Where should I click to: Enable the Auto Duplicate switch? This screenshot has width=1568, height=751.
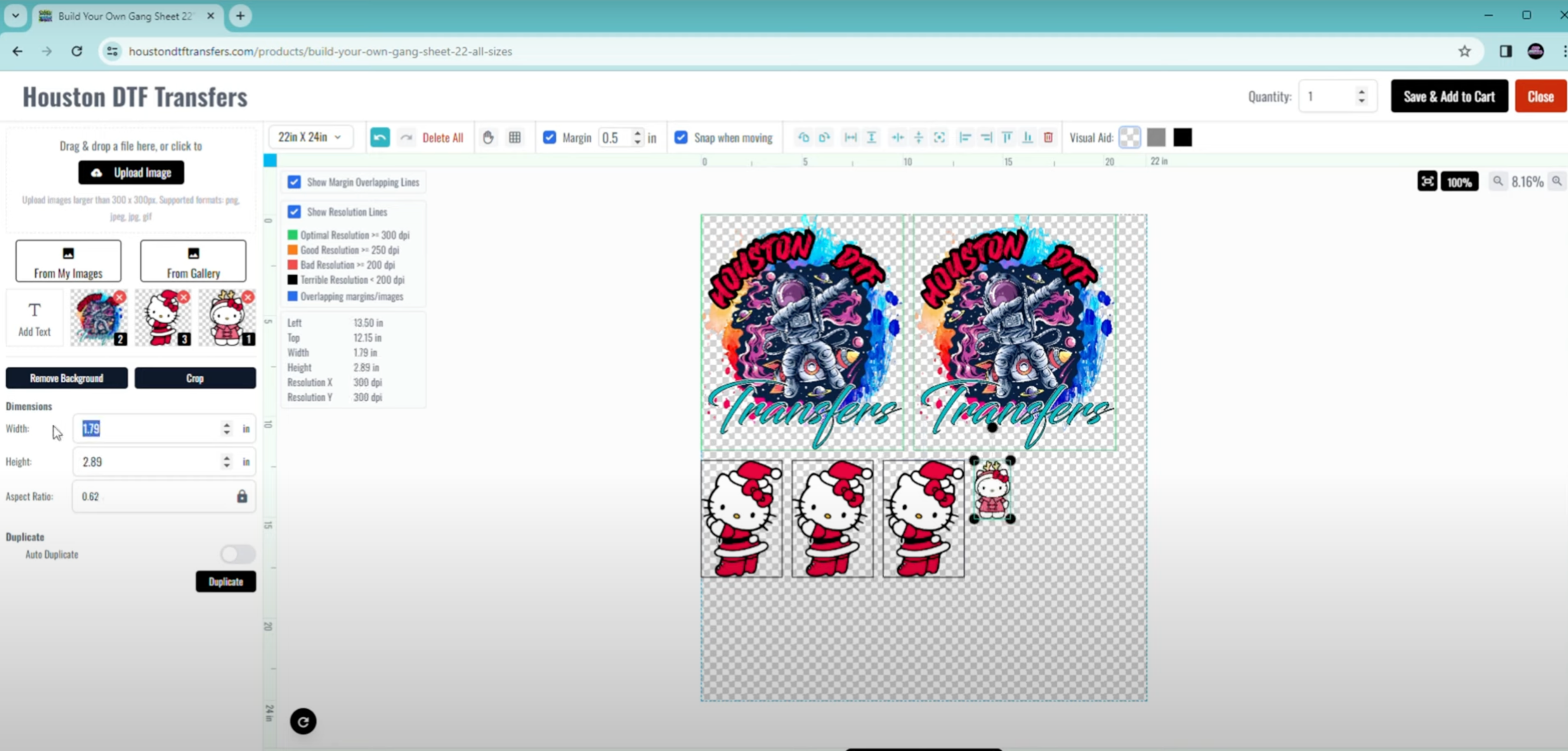(237, 555)
